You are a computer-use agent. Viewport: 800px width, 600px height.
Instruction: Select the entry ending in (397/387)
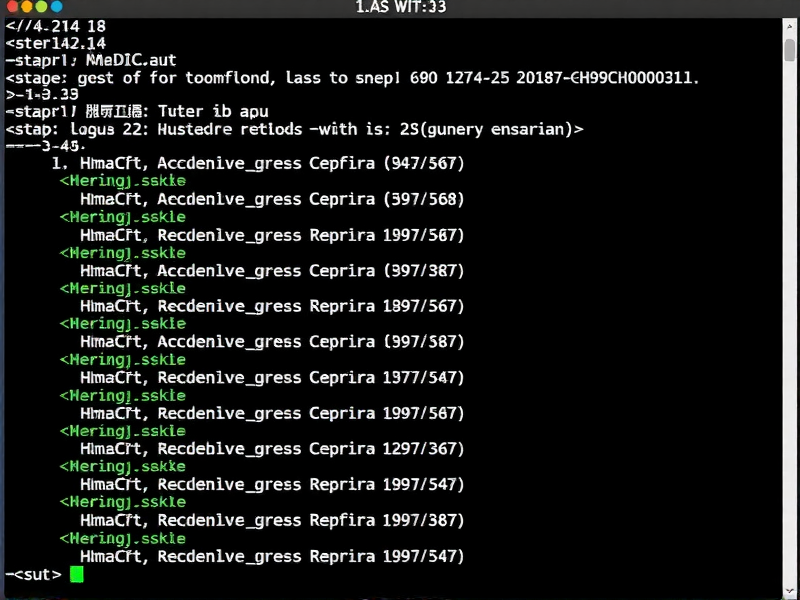(x=271, y=270)
